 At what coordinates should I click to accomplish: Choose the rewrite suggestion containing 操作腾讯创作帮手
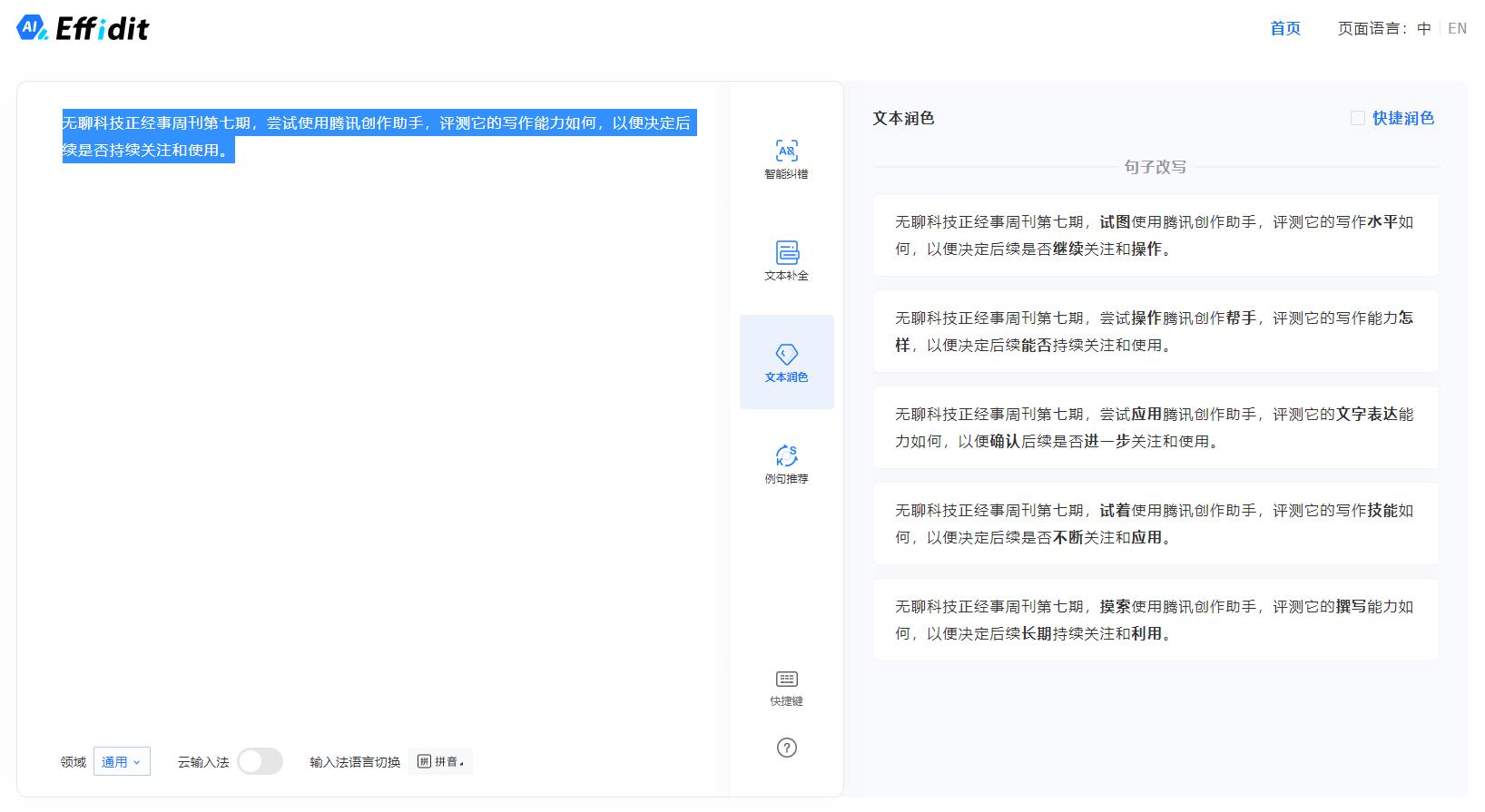tap(1156, 331)
